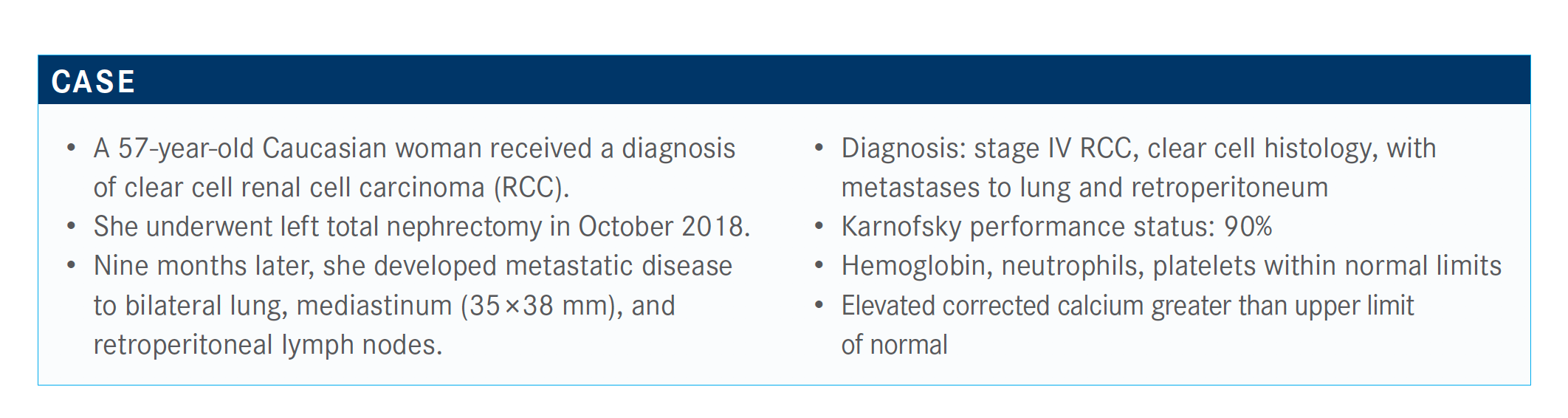The height and width of the screenshot is (418, 1568).
Task: Click the bullet dot before 'A 57-year-old'
Action: (x=71, y=148)
